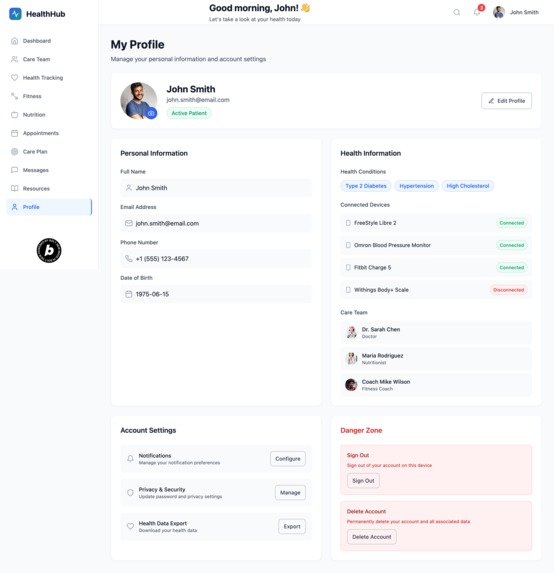Image resolution: width=554 pixels, height=573 pixels.
Task: Click the Email Address input field
Action: (216, 223)
